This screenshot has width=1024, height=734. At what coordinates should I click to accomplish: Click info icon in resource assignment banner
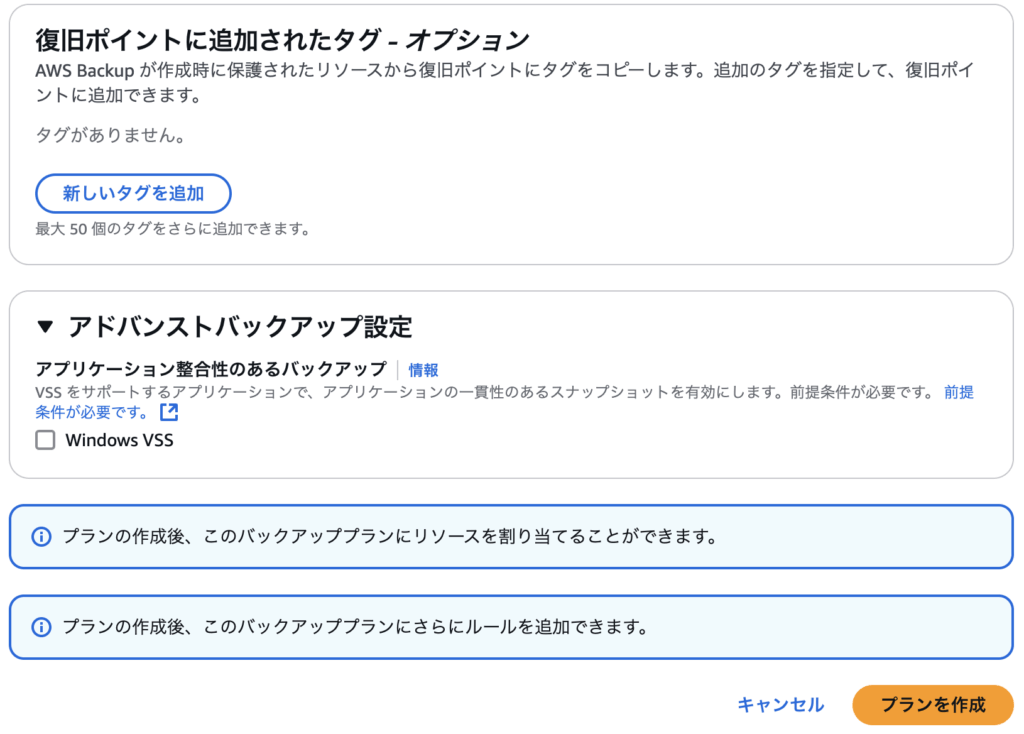pos(42,537)
